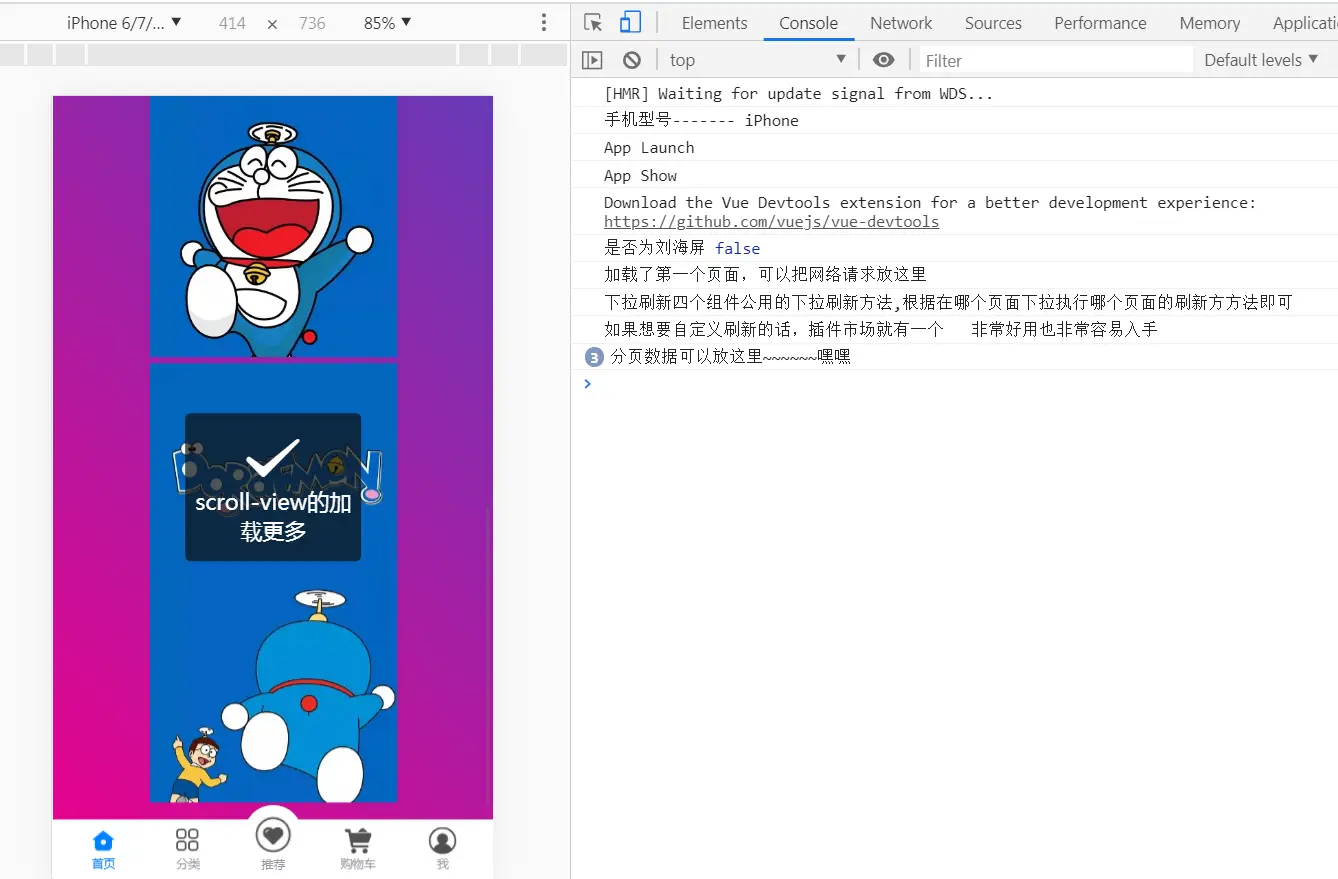Tap the 我 profile icon
1338x879 pixels.
(x=442, y=841)
